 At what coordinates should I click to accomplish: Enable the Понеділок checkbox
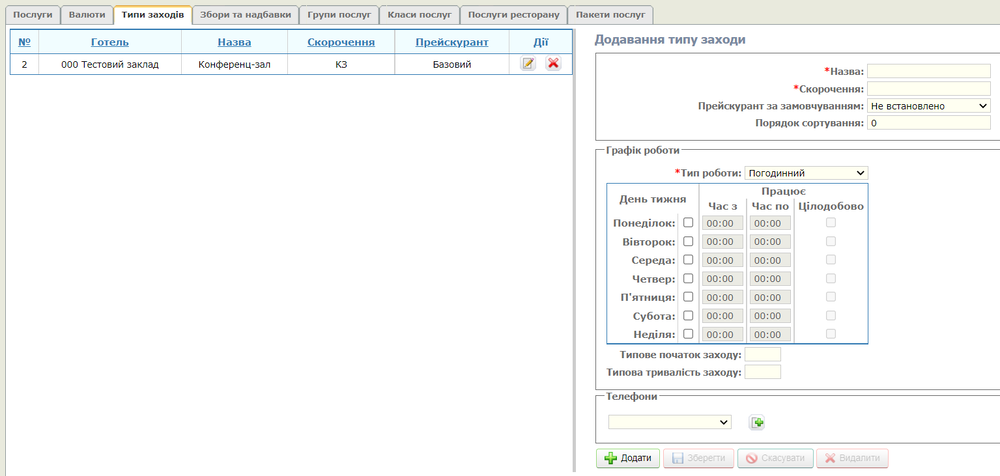[x=688, y=223]
